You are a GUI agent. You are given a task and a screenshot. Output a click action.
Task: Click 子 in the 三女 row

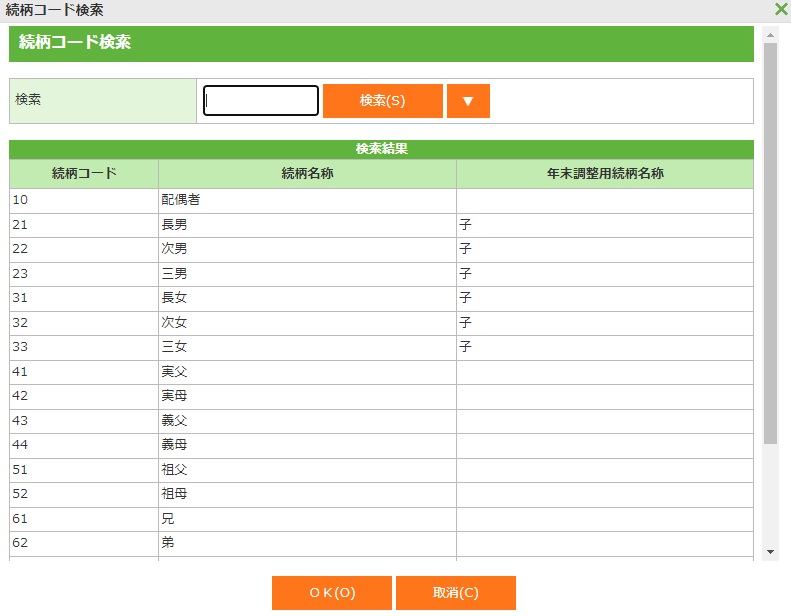point(605,347)
